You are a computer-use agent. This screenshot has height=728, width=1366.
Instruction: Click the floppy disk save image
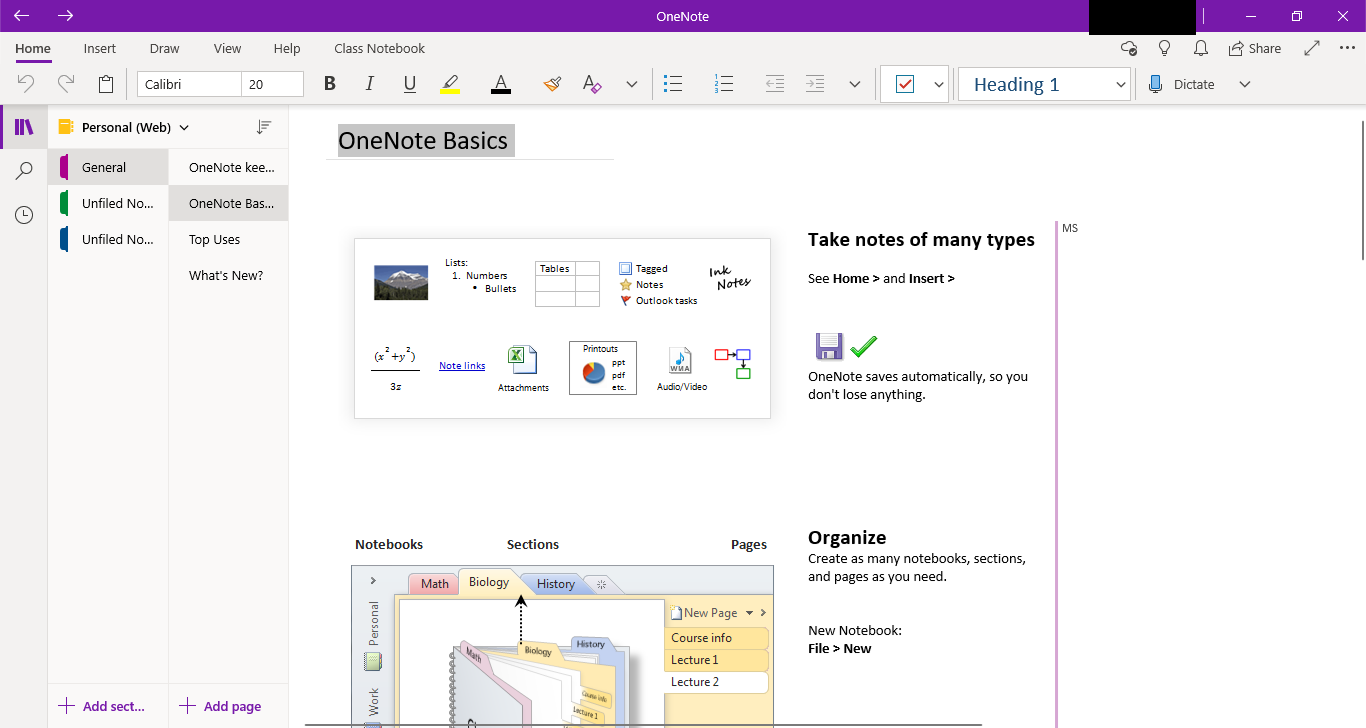(x=830, y=347)
